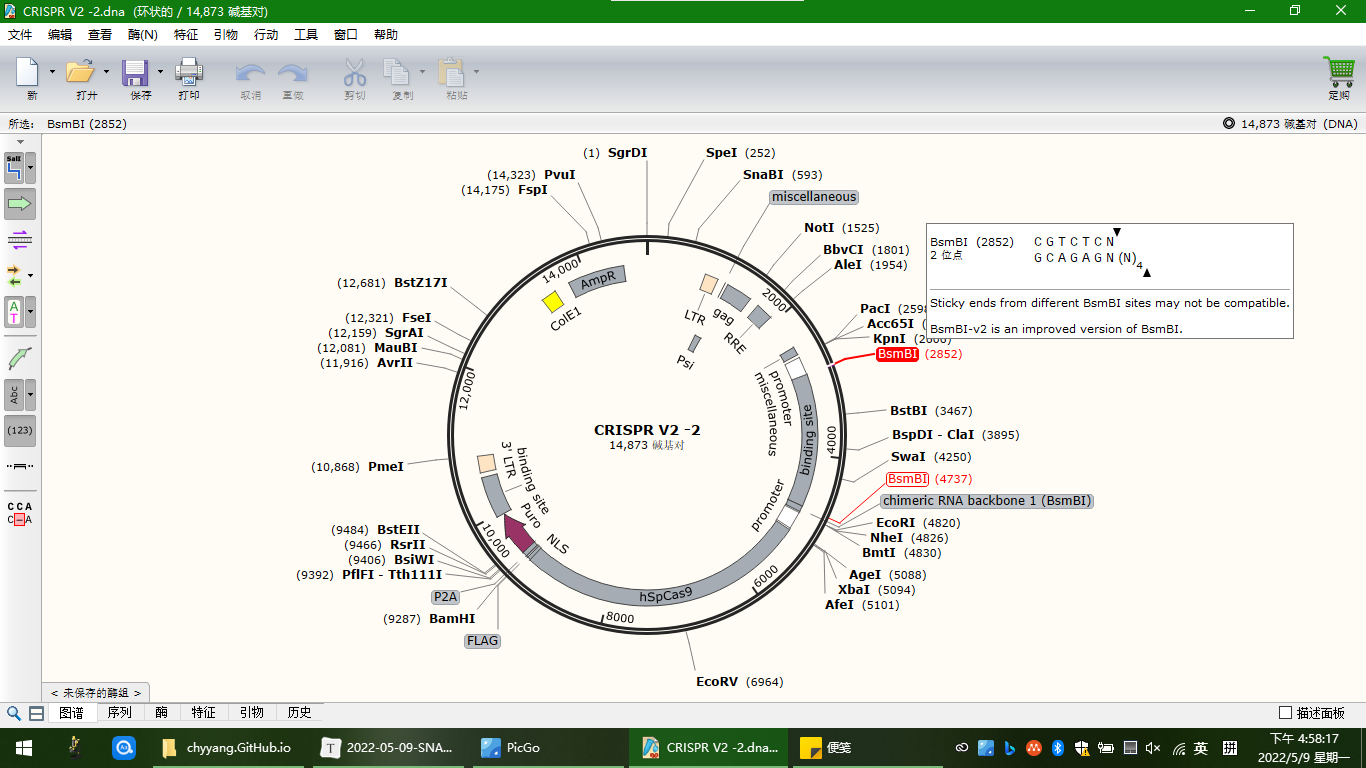Viewport: 1366px width, 768px height.
Task: Select the yellow ColE1 origin feature
Action: (553, 300)
